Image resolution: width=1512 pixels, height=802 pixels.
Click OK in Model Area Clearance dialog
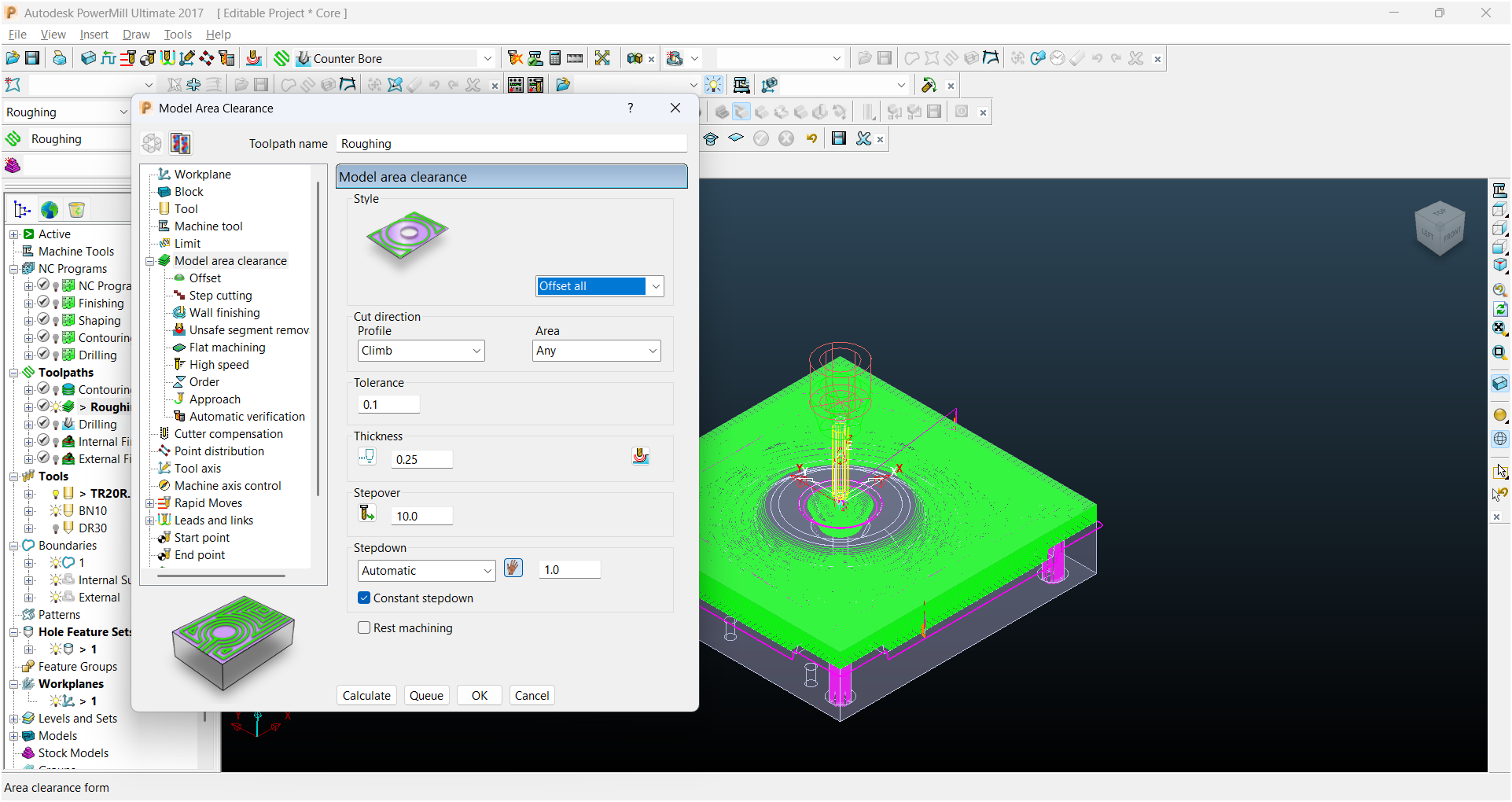pos(480,695)
